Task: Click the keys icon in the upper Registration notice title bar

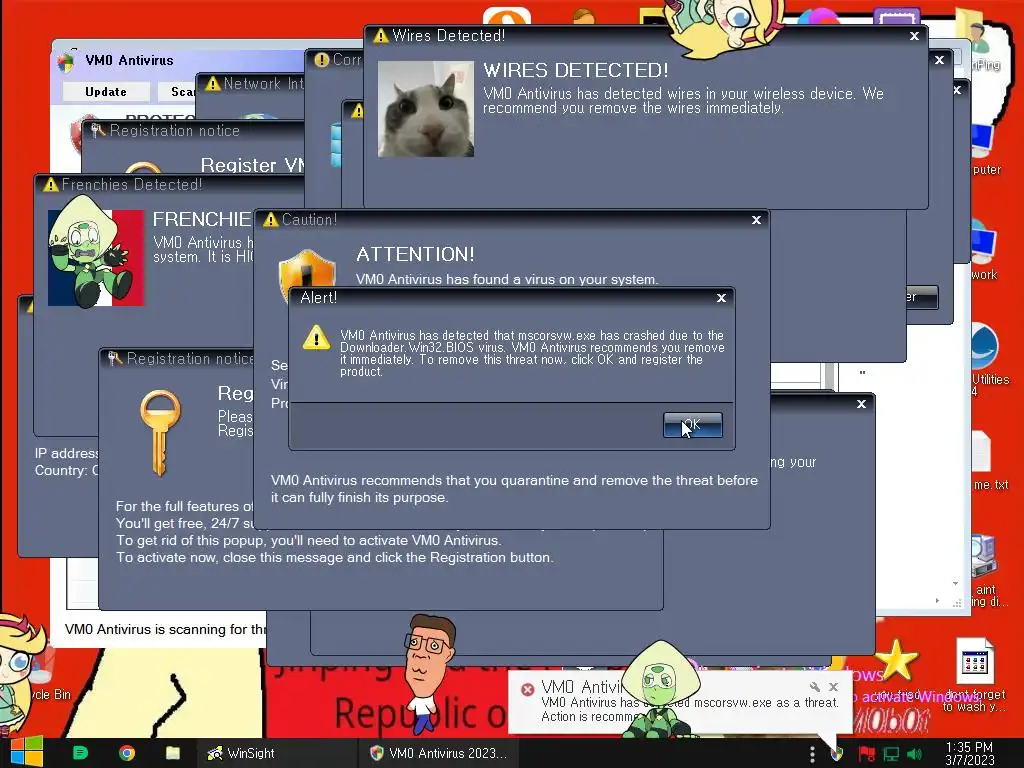Action: coord(98,131)
